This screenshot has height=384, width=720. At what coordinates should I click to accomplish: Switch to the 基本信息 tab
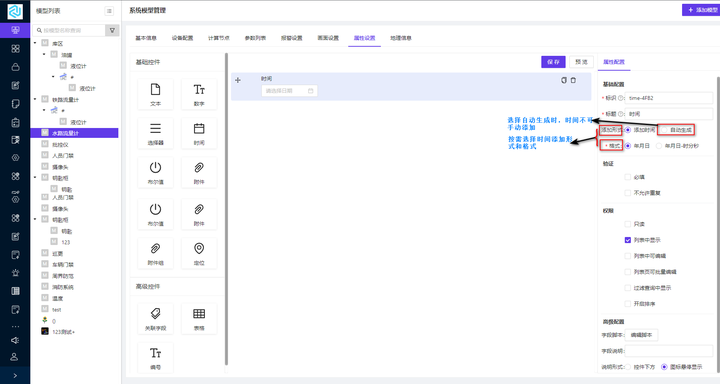click(x=146, y=38)
